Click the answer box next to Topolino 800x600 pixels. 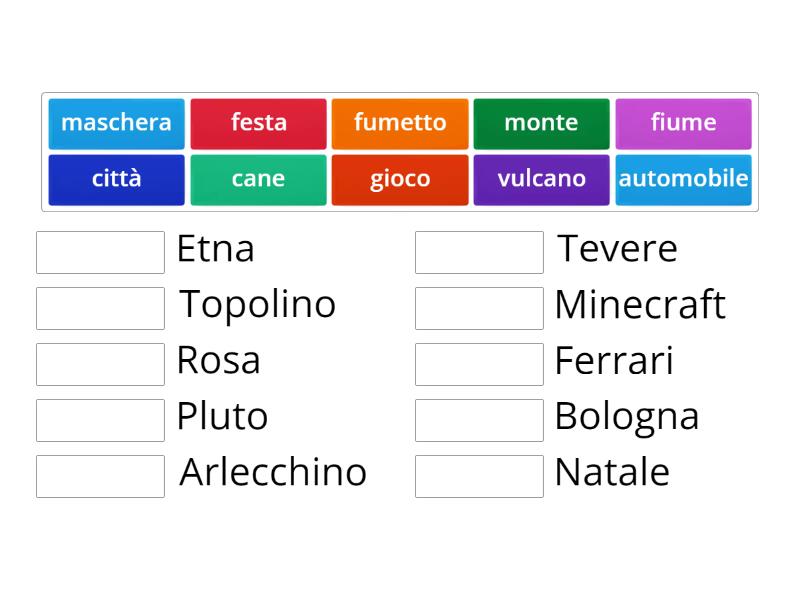coord(99,308)
